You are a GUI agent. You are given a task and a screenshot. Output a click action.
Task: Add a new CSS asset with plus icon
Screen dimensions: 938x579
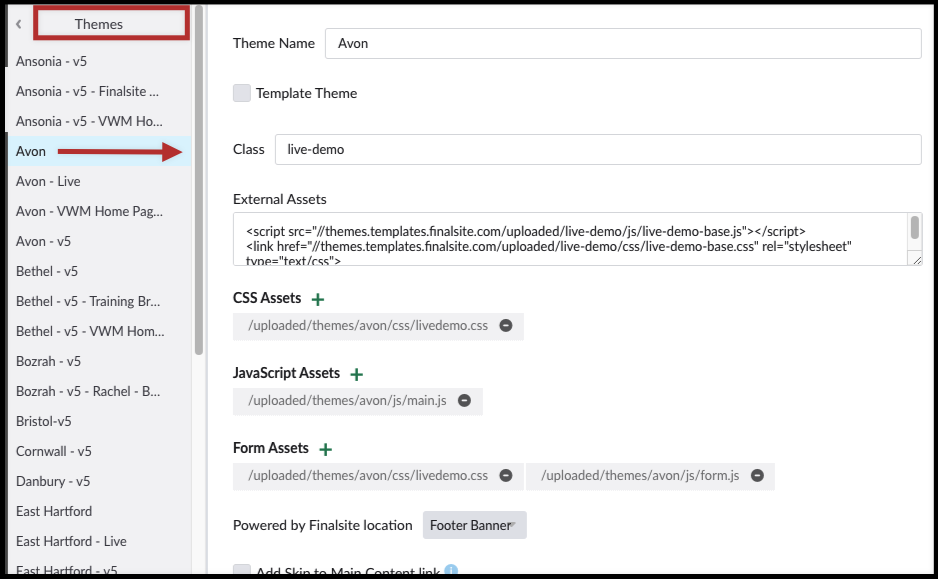[x=318, y=300]
